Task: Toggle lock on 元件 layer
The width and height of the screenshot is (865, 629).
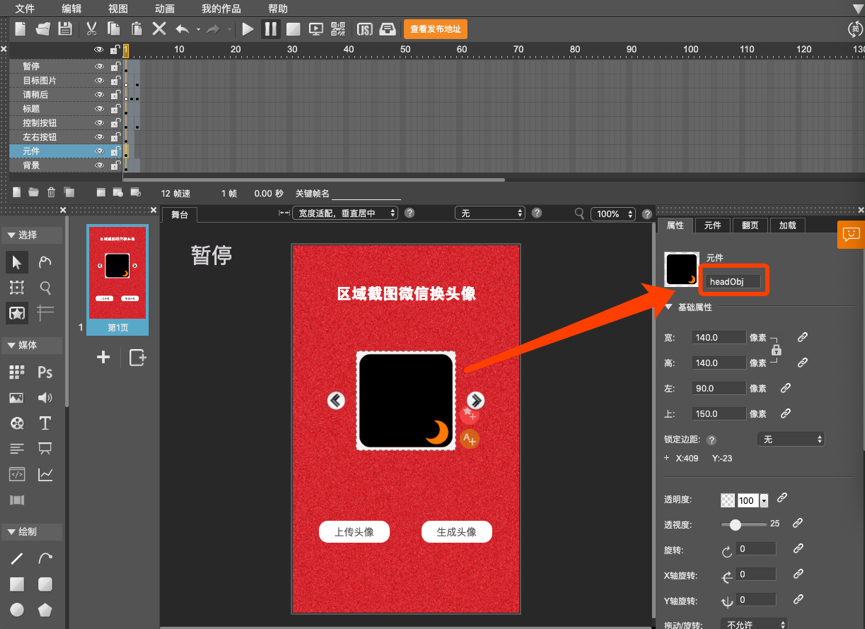Action: (115, 151)
